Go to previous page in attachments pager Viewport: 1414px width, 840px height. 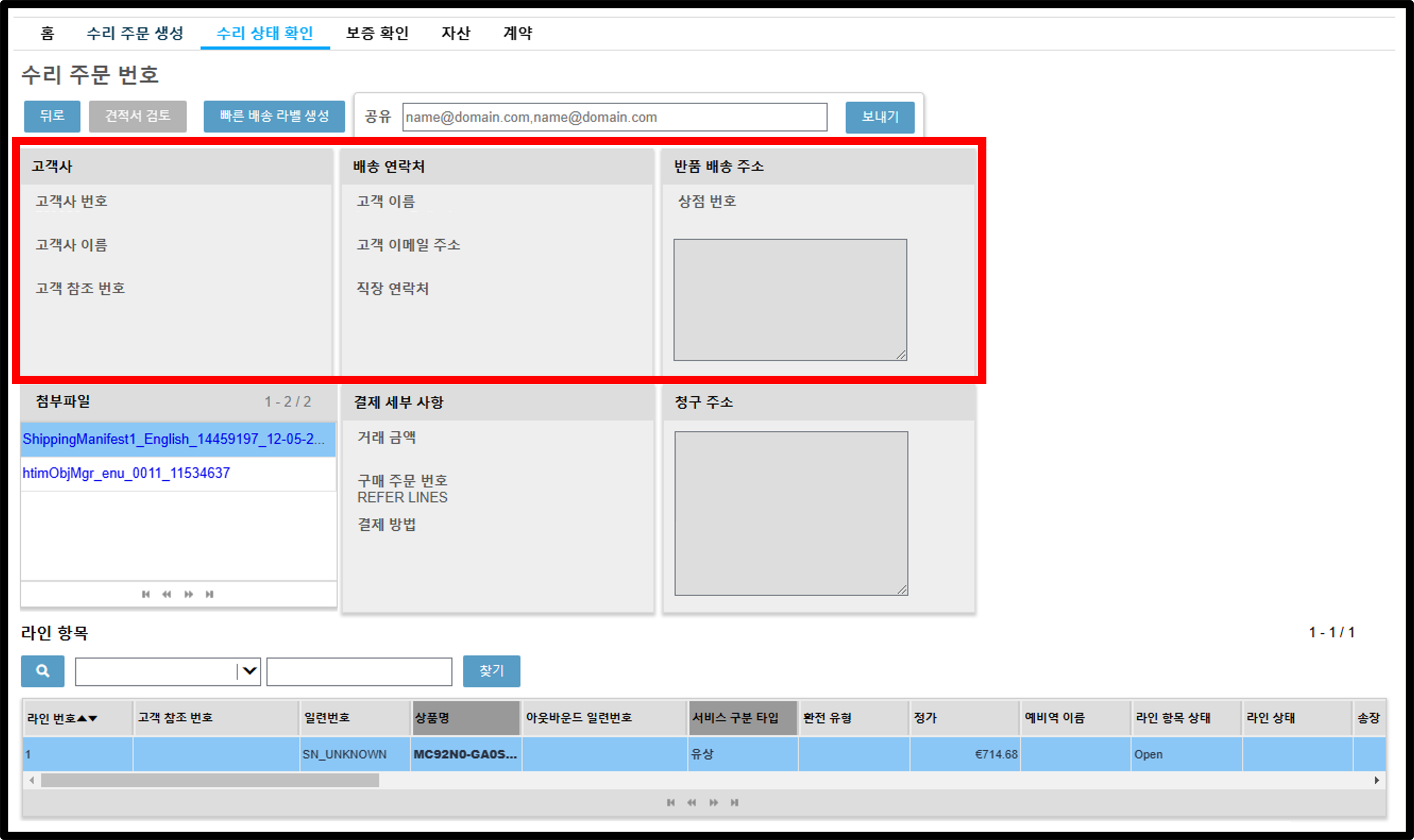(x=166, y=594)
